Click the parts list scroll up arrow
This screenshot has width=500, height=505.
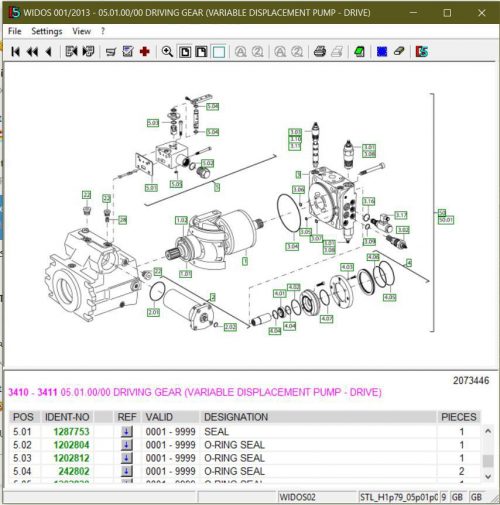click(488, 431)
